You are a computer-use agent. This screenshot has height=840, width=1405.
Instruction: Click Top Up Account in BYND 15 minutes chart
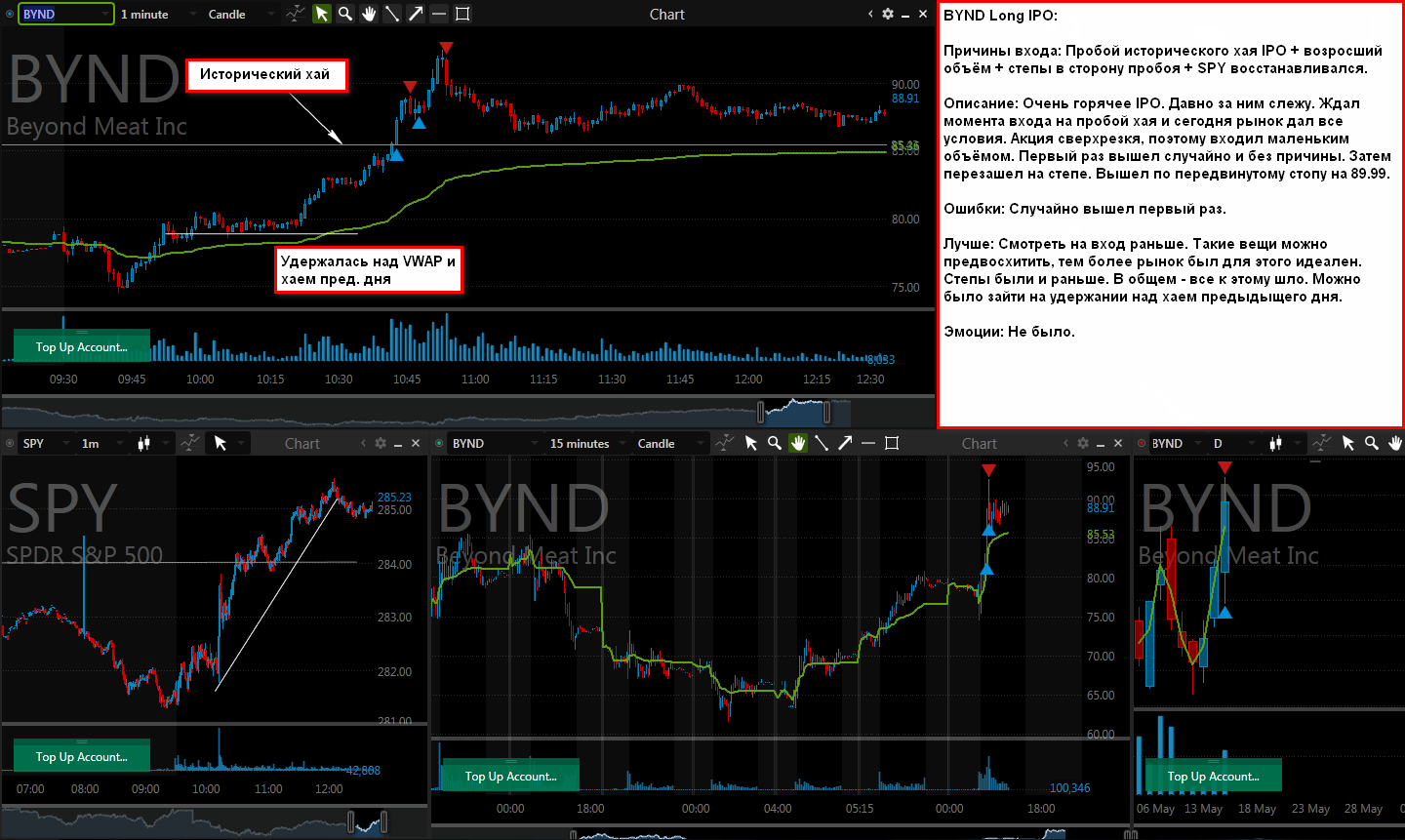(511, 776)
